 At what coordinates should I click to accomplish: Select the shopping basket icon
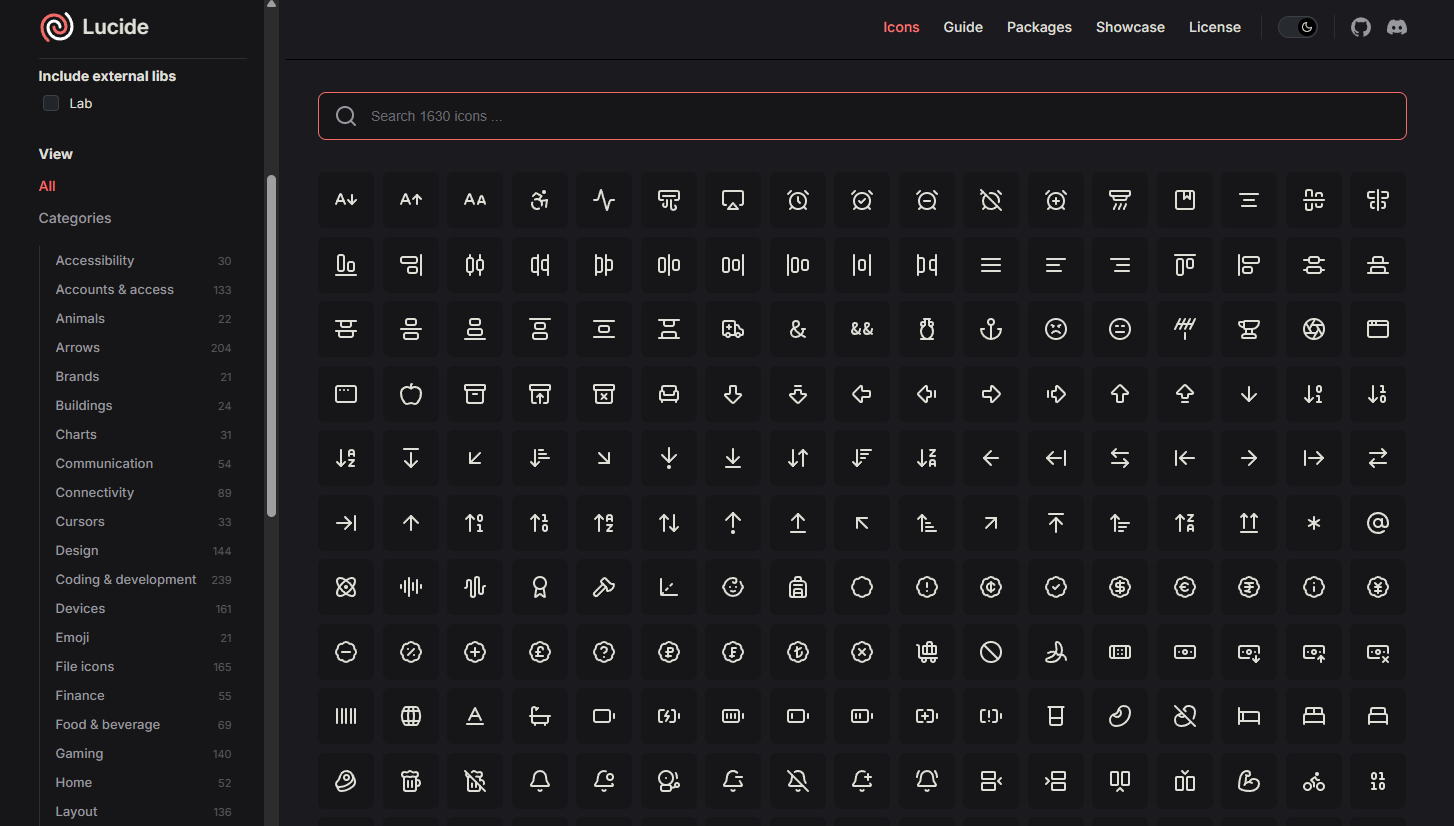[926, 652]
